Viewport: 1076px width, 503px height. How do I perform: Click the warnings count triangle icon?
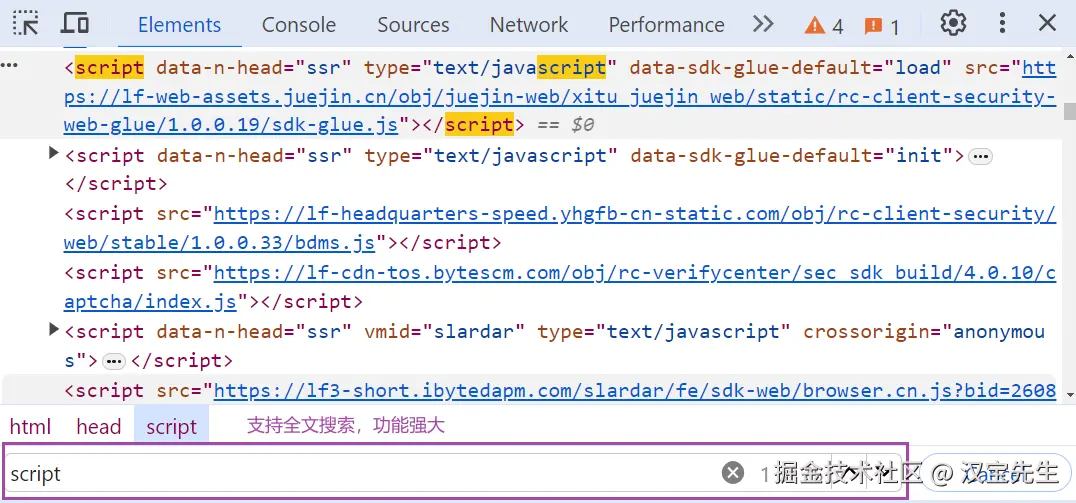pos(815,26)
